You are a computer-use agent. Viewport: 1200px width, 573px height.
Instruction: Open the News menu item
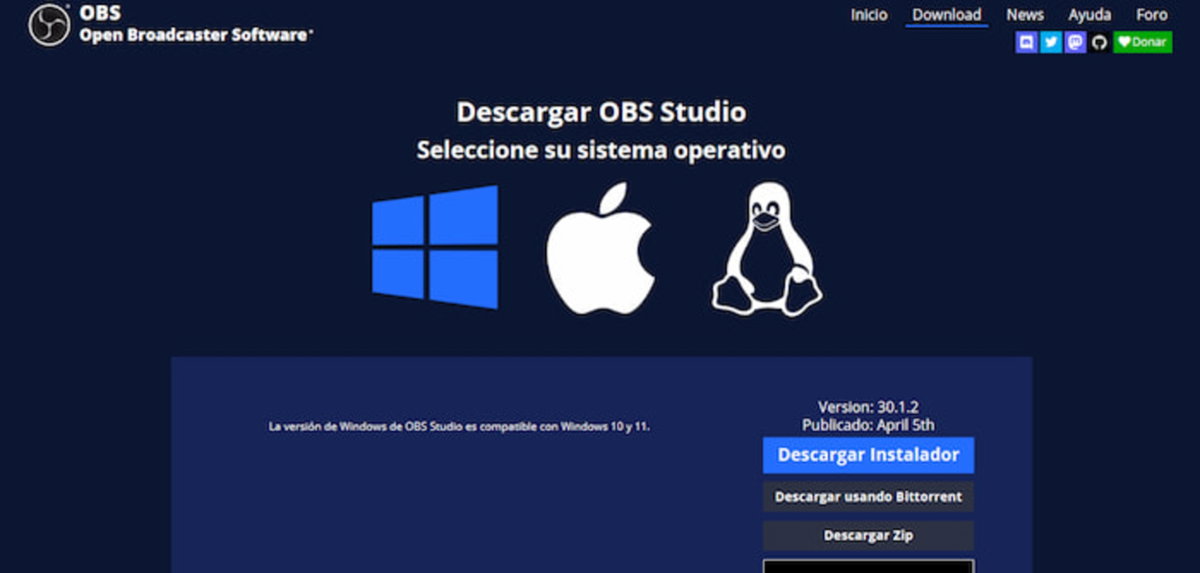tap(1025, 15)
